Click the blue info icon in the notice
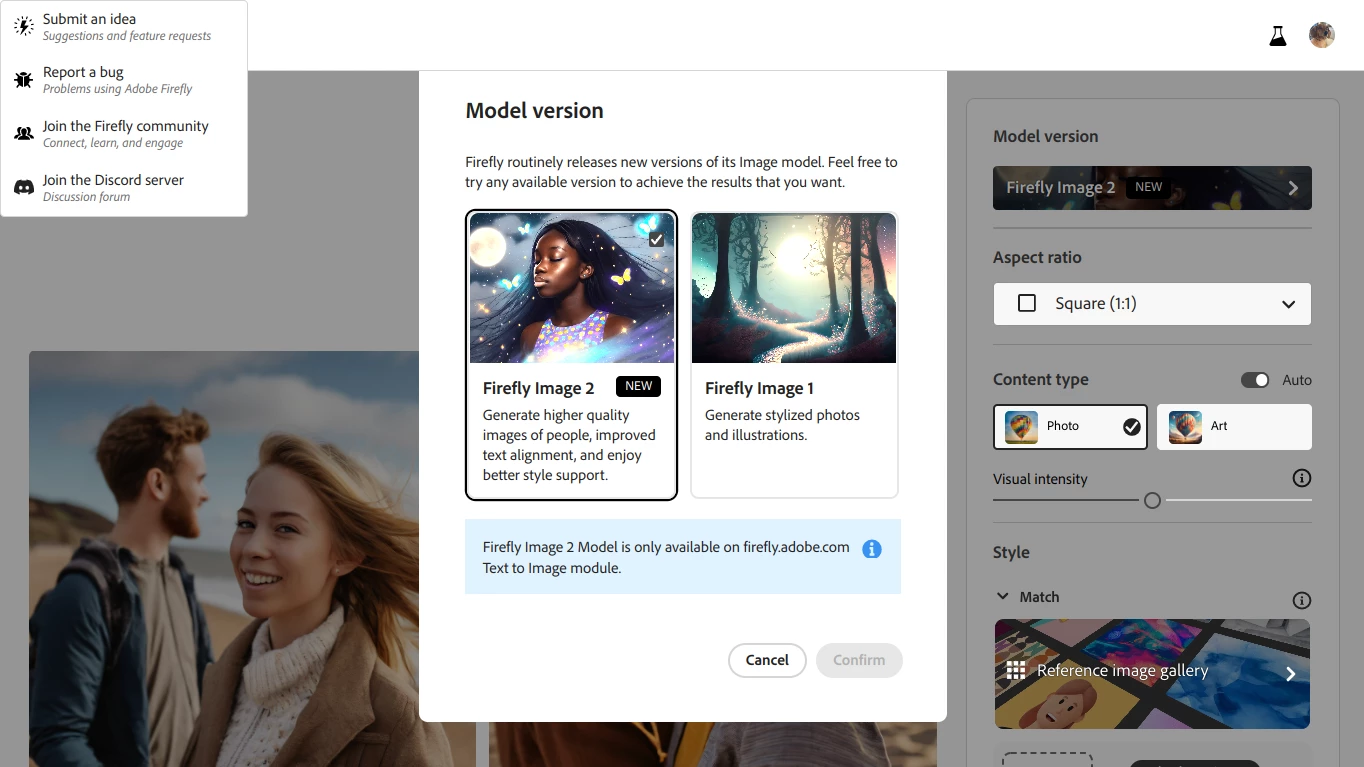1364x767 pixels. click(x=872, y=549)
